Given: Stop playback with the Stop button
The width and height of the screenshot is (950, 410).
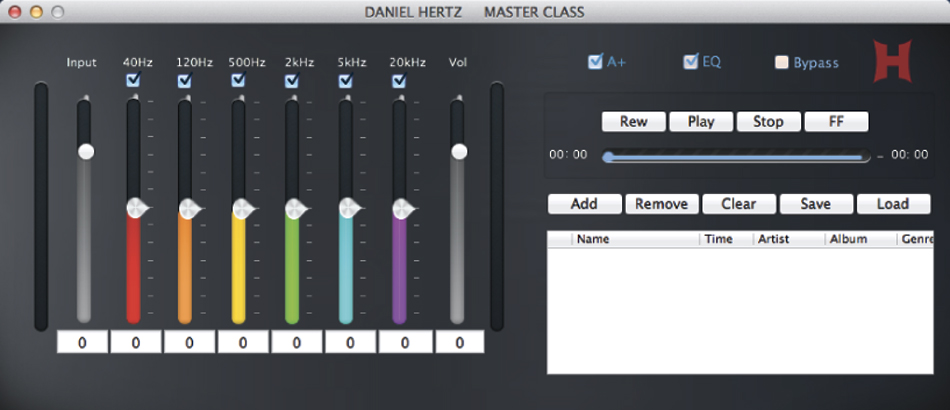Looking at the screenshot, I should pyautogui.click(x=768, y=122).
